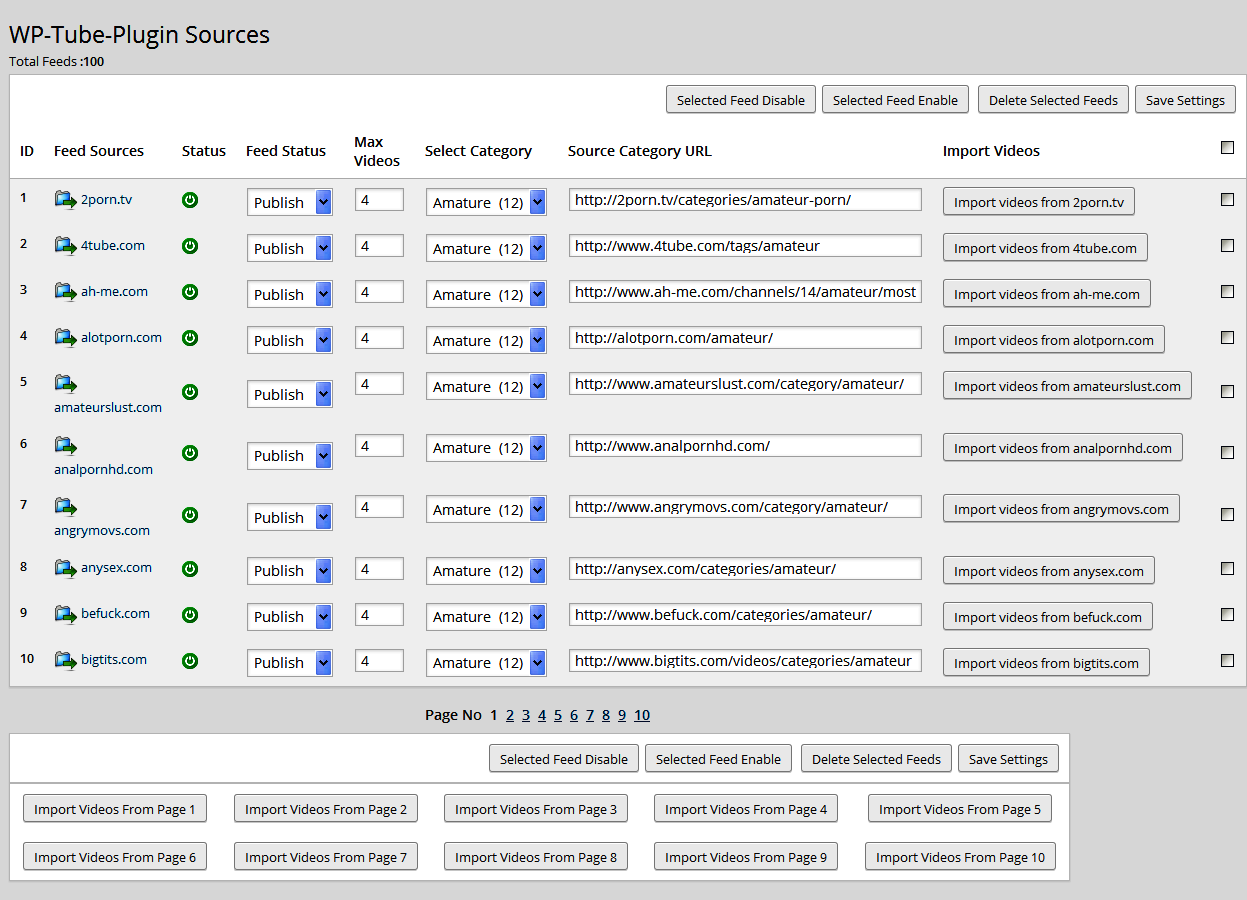Toggle the green status icon for 4tube.com
The height and width of the screenshot is (900, 1247).
[190, 246]
